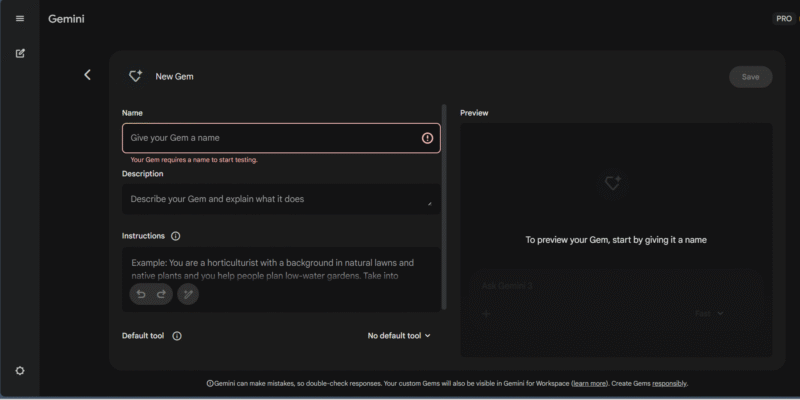This screenshot has width=800, height=400.
Task: Click the Description resize handle corner
Action: [x=430, y=204]
